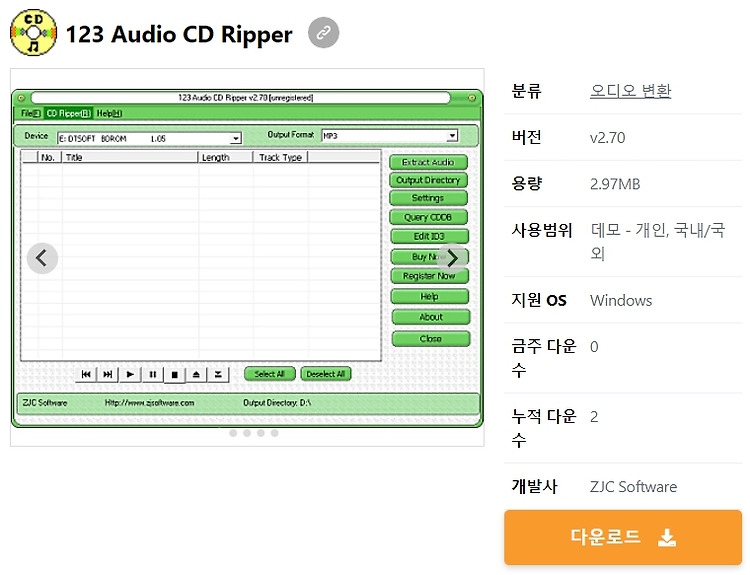This screenshot has width=750, height=575.
Task: Skip to next track button
Action: (x=108, y=374)
